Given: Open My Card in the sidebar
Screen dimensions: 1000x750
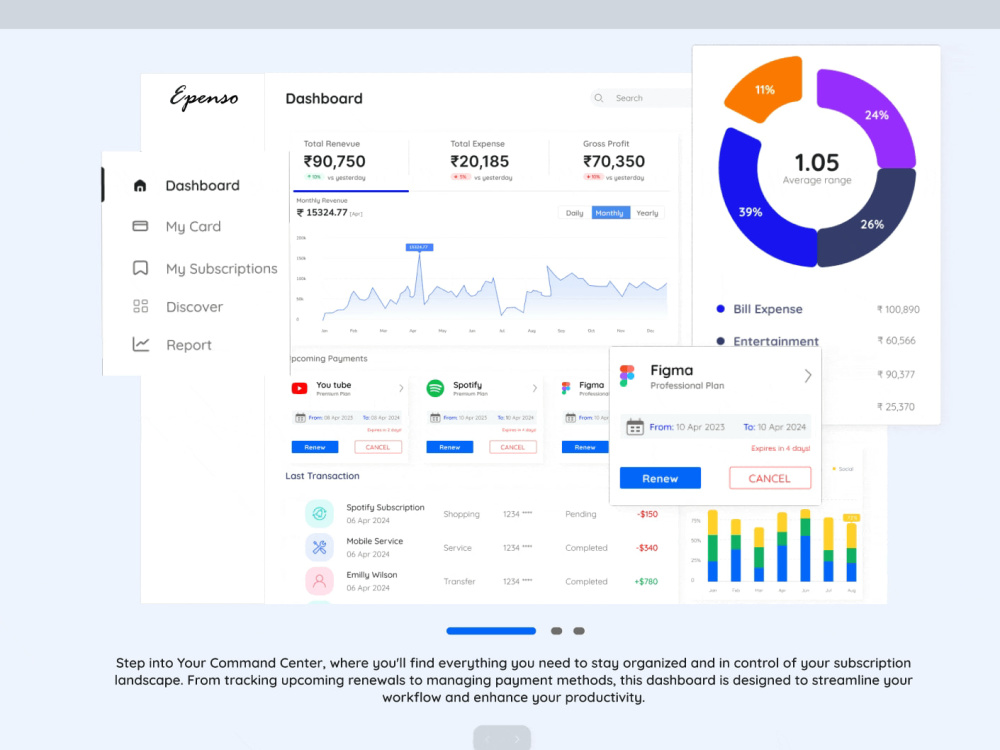Looking at the screenshot, I should [x=195, y=226].
